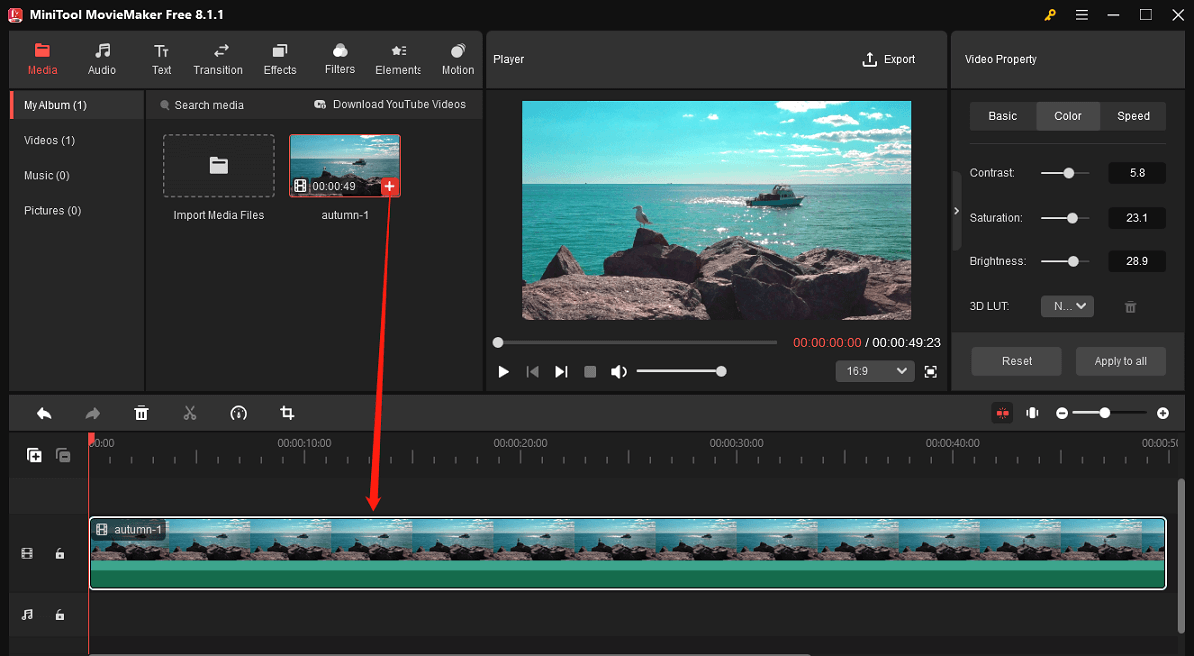The image size is (1194, 656).
Task: Click the timeline marker icon beside snap
Action: (1033, 413)
